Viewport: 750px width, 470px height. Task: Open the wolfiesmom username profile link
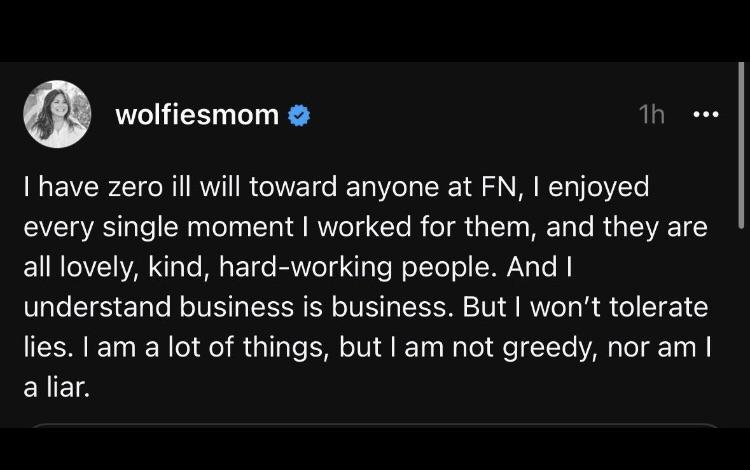pos(197,115)
